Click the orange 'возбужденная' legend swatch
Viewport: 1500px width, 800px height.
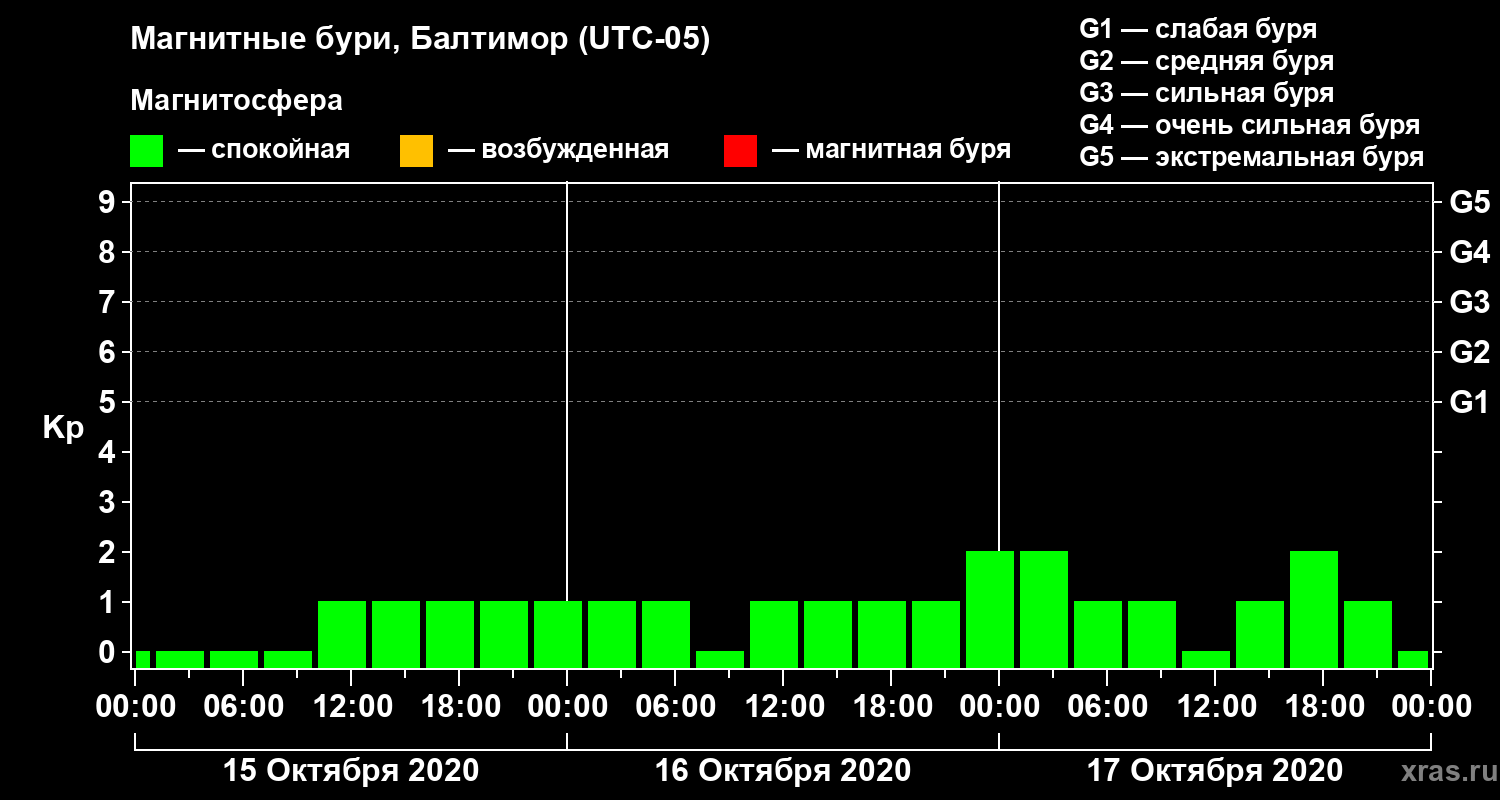tap(416, 151)
